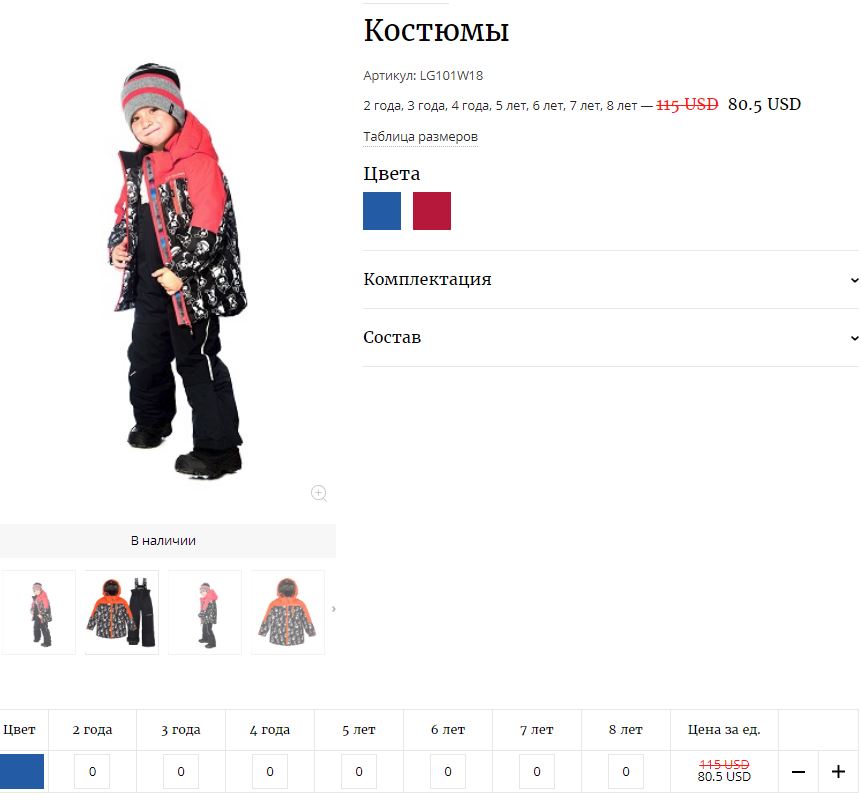Advance thumbnails with the right arrow

coord(333,609)
